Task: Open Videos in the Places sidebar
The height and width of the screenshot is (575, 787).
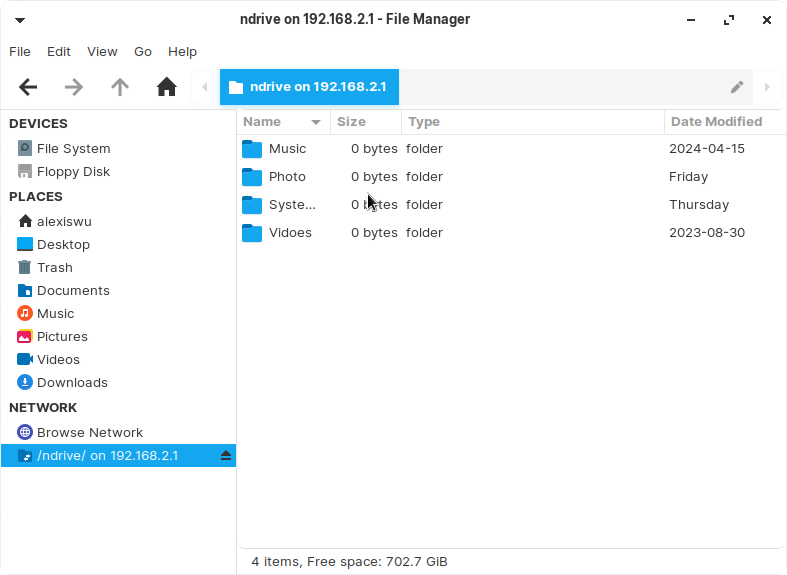Action: click(118, 360)
